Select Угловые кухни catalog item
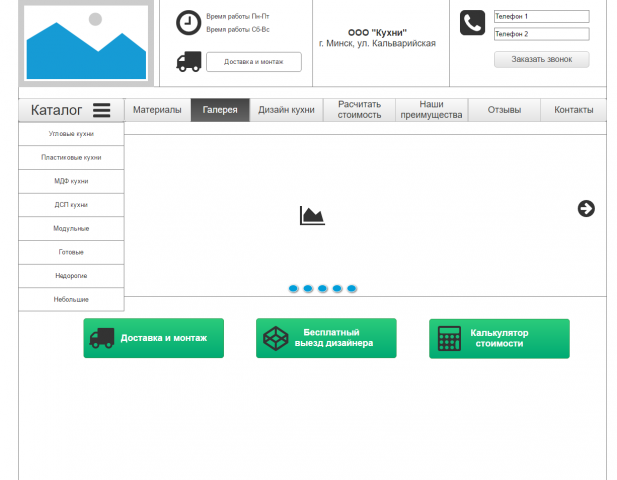Image resolution: width=617 pixels, height=480 pixels. click(71, 134)
